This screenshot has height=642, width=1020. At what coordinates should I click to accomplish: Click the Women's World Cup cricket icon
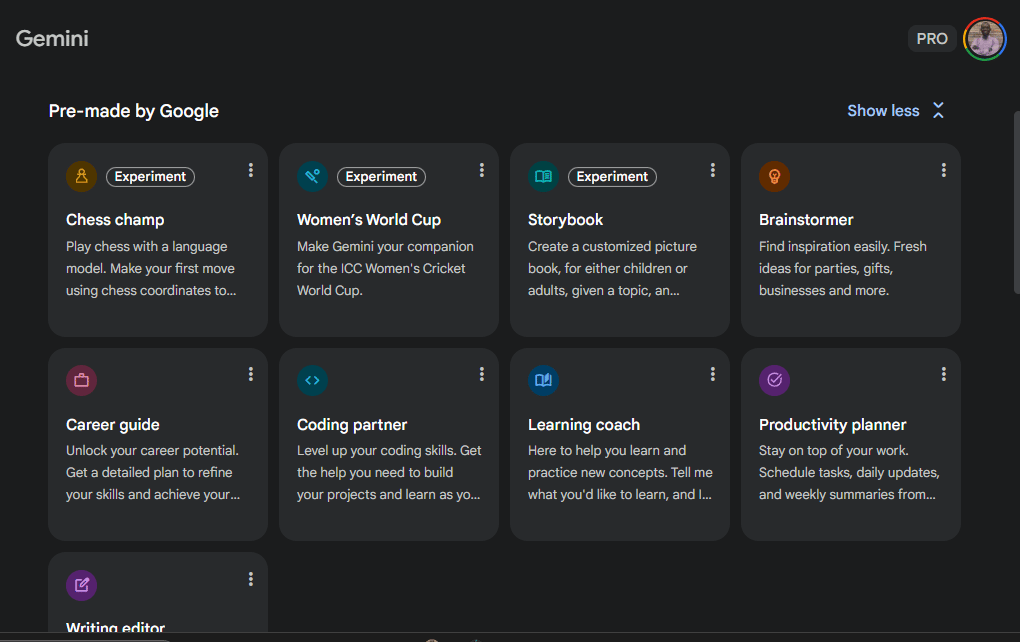(312, 176)
